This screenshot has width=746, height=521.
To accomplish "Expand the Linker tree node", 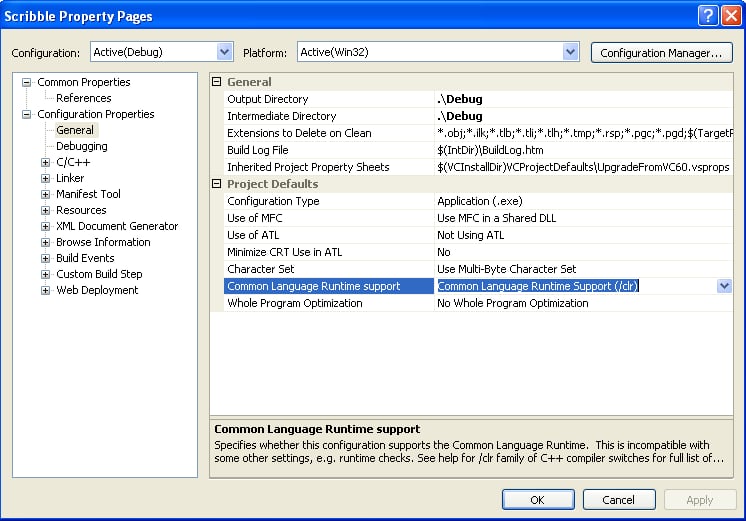I will pos(46,178).
